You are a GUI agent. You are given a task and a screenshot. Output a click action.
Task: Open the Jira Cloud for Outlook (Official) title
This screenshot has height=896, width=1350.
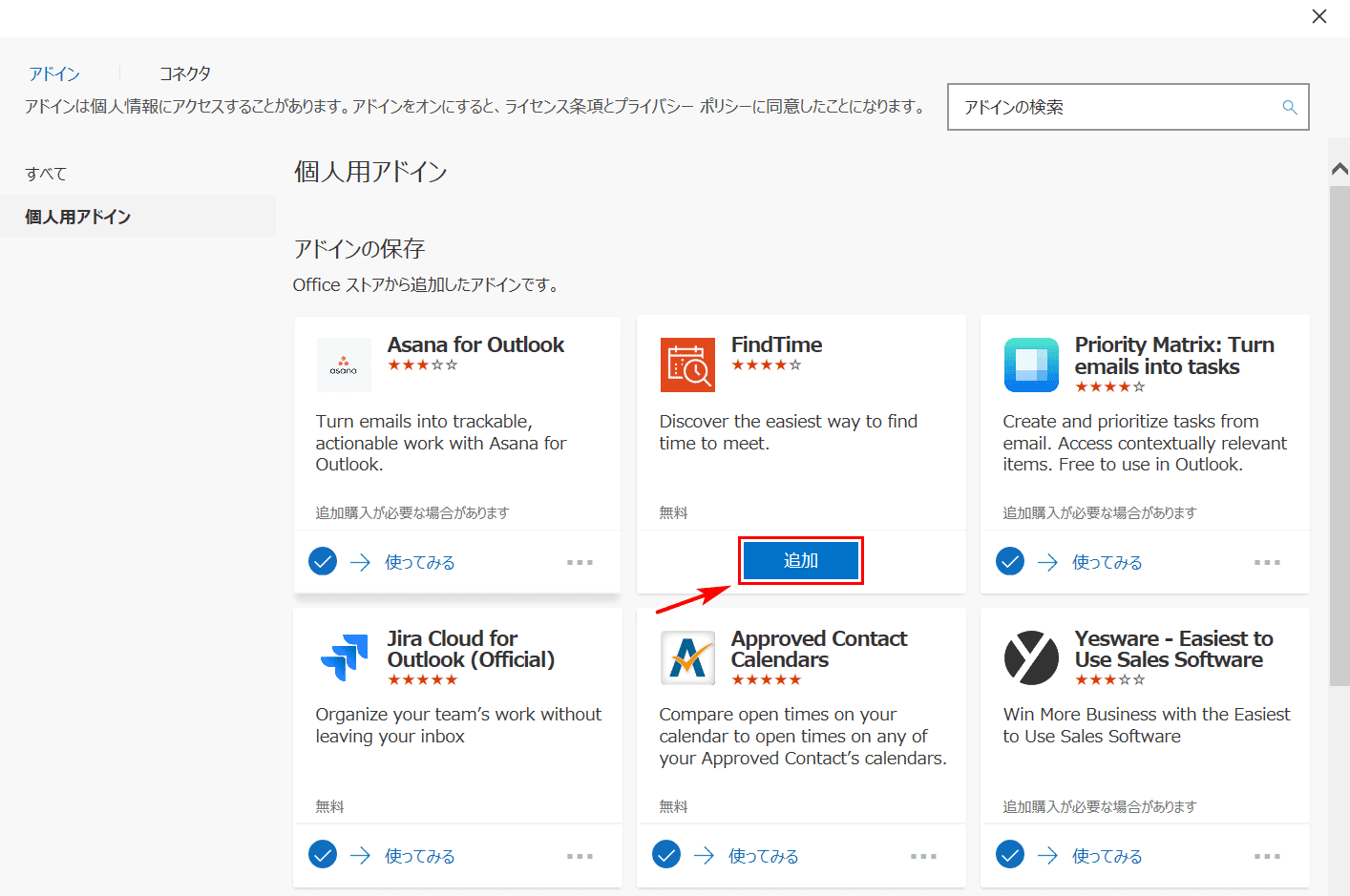[x=471, y=649]
